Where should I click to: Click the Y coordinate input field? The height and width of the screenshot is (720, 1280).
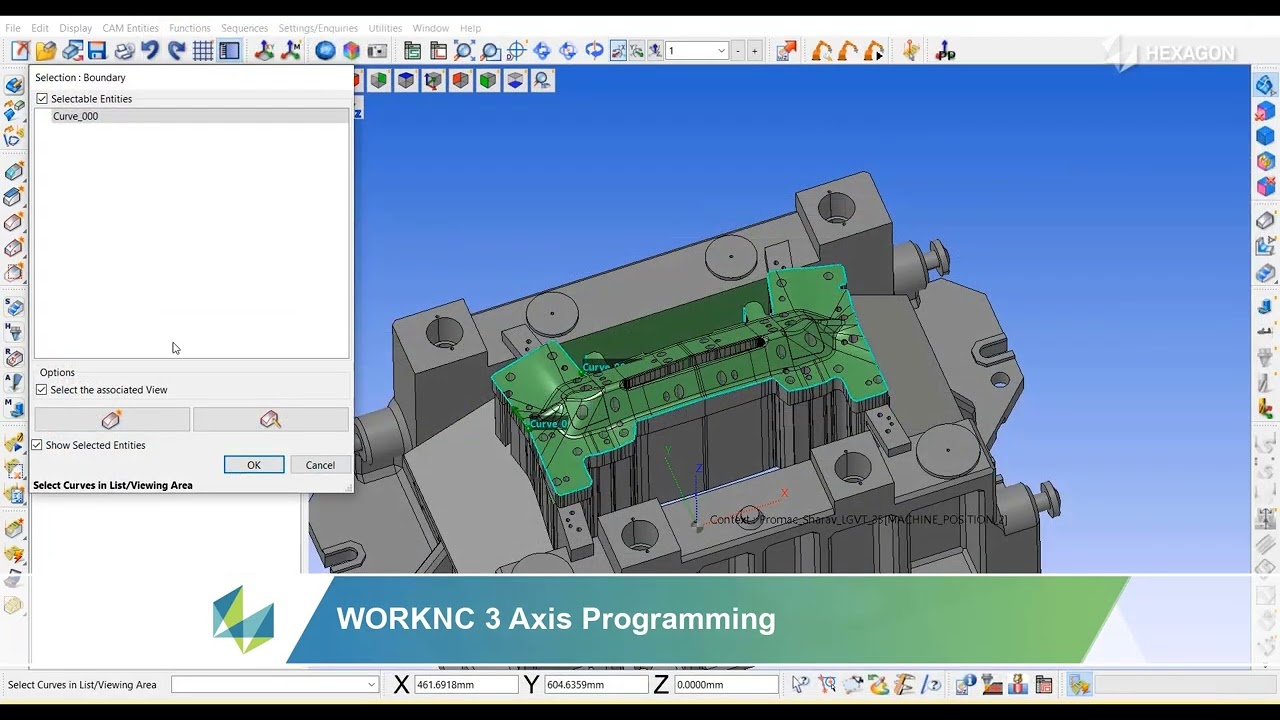click(x=595, y=685)
